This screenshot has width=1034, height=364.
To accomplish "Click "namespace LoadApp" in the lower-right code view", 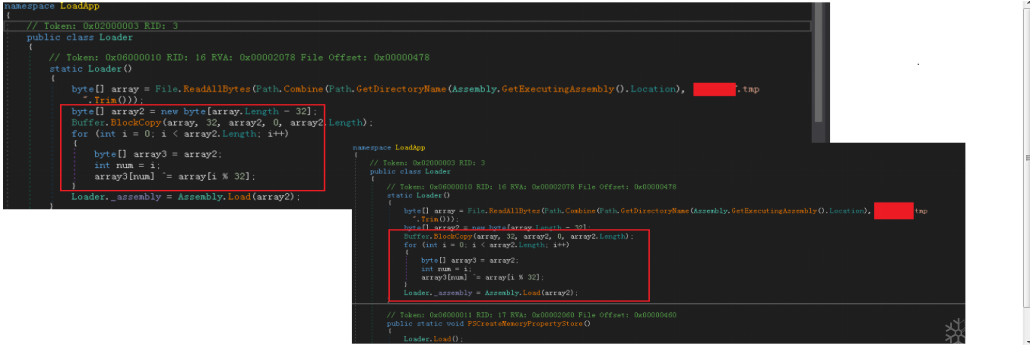I will pyautogui.click(x=389, y=148).
